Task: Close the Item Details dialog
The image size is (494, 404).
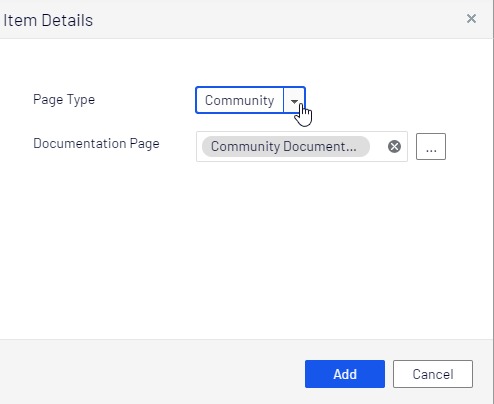Action: pos(471,19)
